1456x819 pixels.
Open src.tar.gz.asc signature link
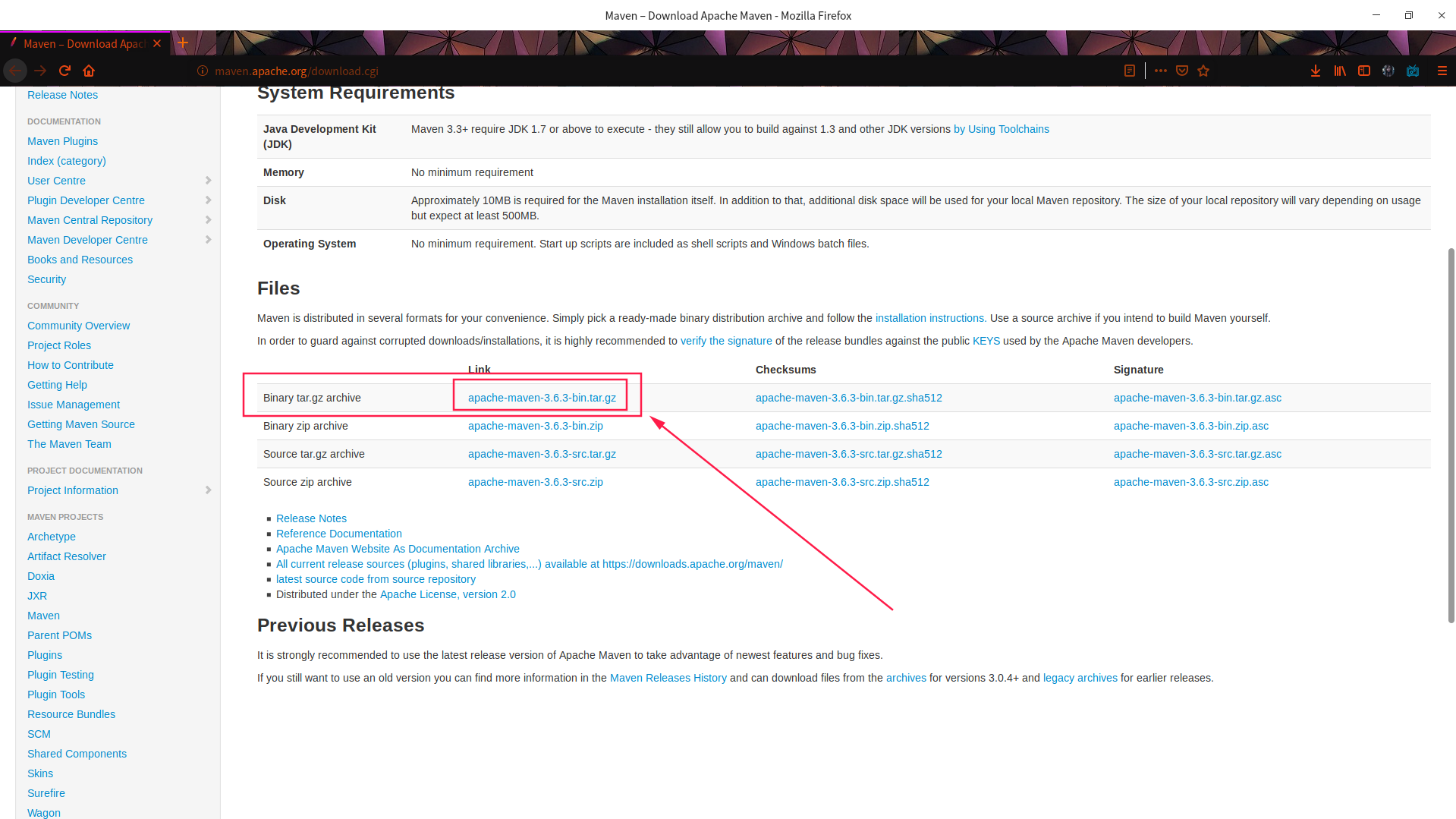(1197, 454)
